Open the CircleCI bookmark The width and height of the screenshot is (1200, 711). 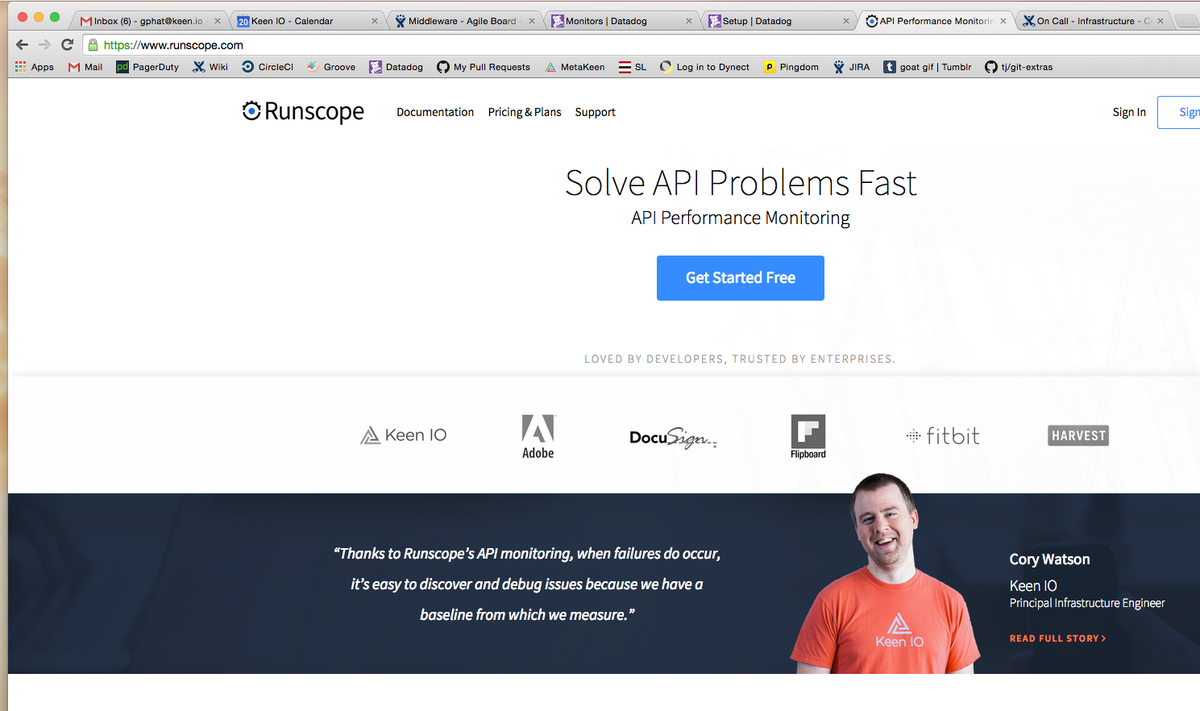pos(267,67)
